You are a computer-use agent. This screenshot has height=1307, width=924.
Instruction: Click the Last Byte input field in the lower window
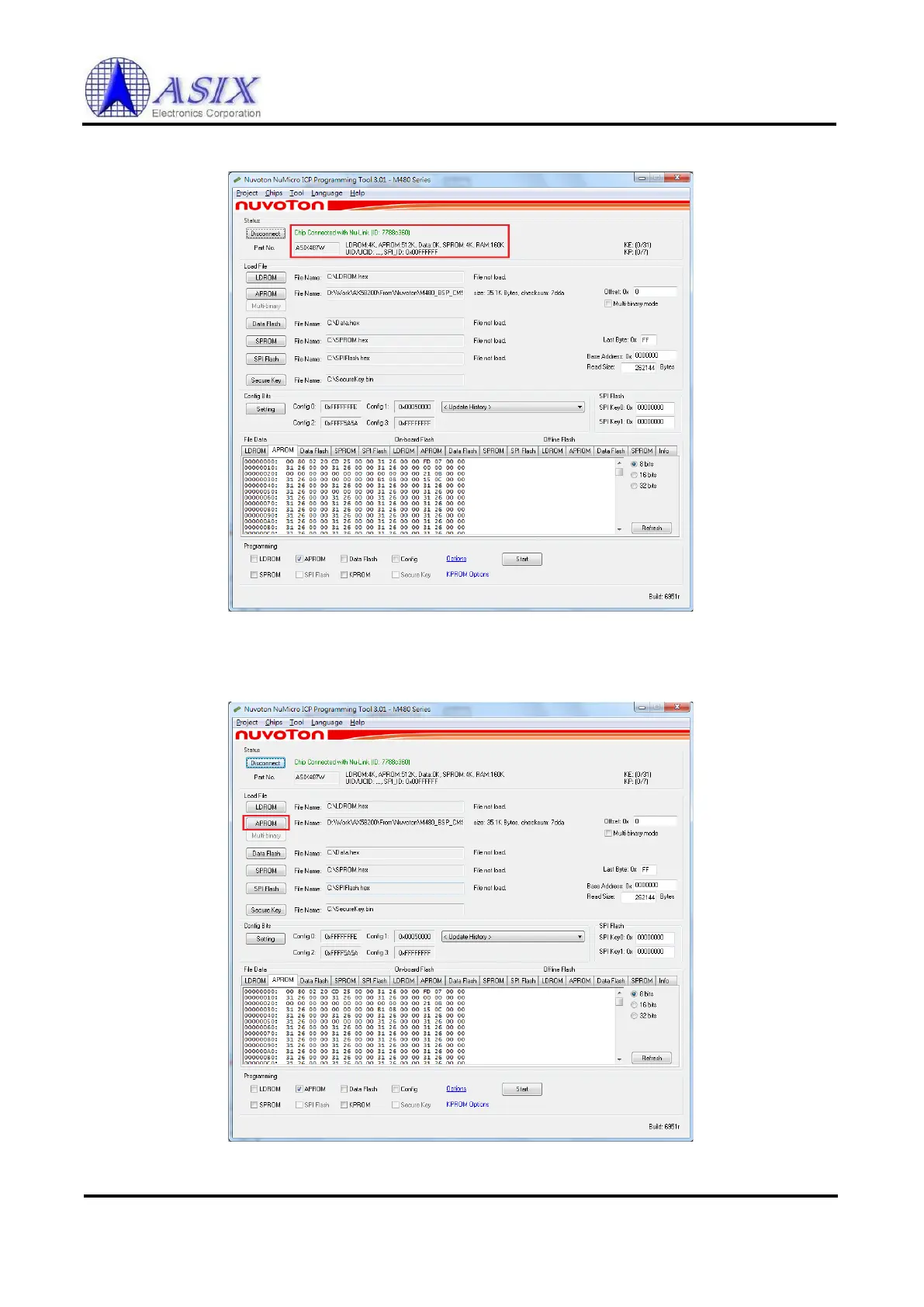click(649, 869)
